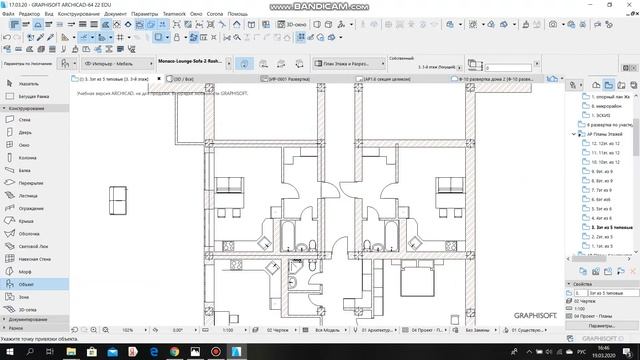Open the Документ menu

[115, 14]
